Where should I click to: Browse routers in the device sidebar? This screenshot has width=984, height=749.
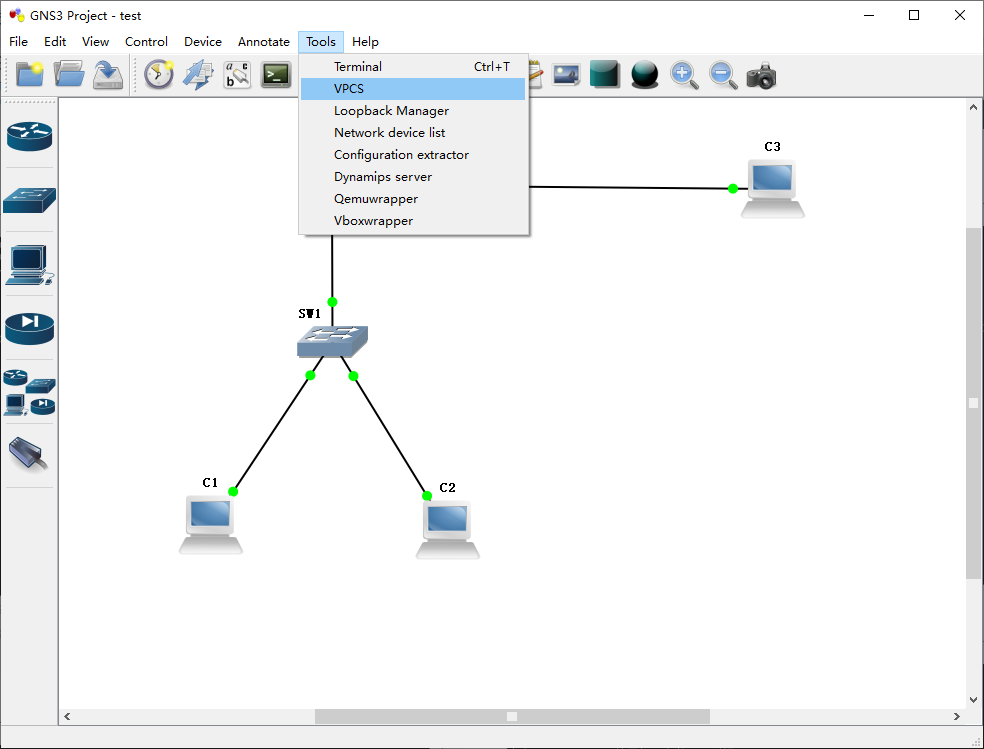pos(29,136)
